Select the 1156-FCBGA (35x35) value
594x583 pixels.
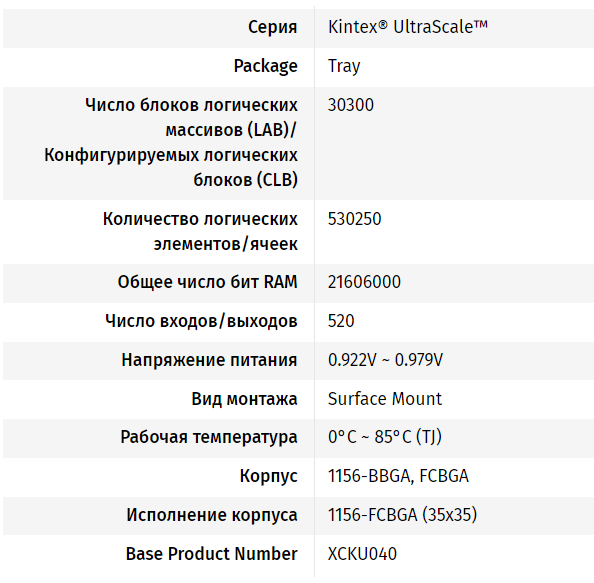coord(402,515)
